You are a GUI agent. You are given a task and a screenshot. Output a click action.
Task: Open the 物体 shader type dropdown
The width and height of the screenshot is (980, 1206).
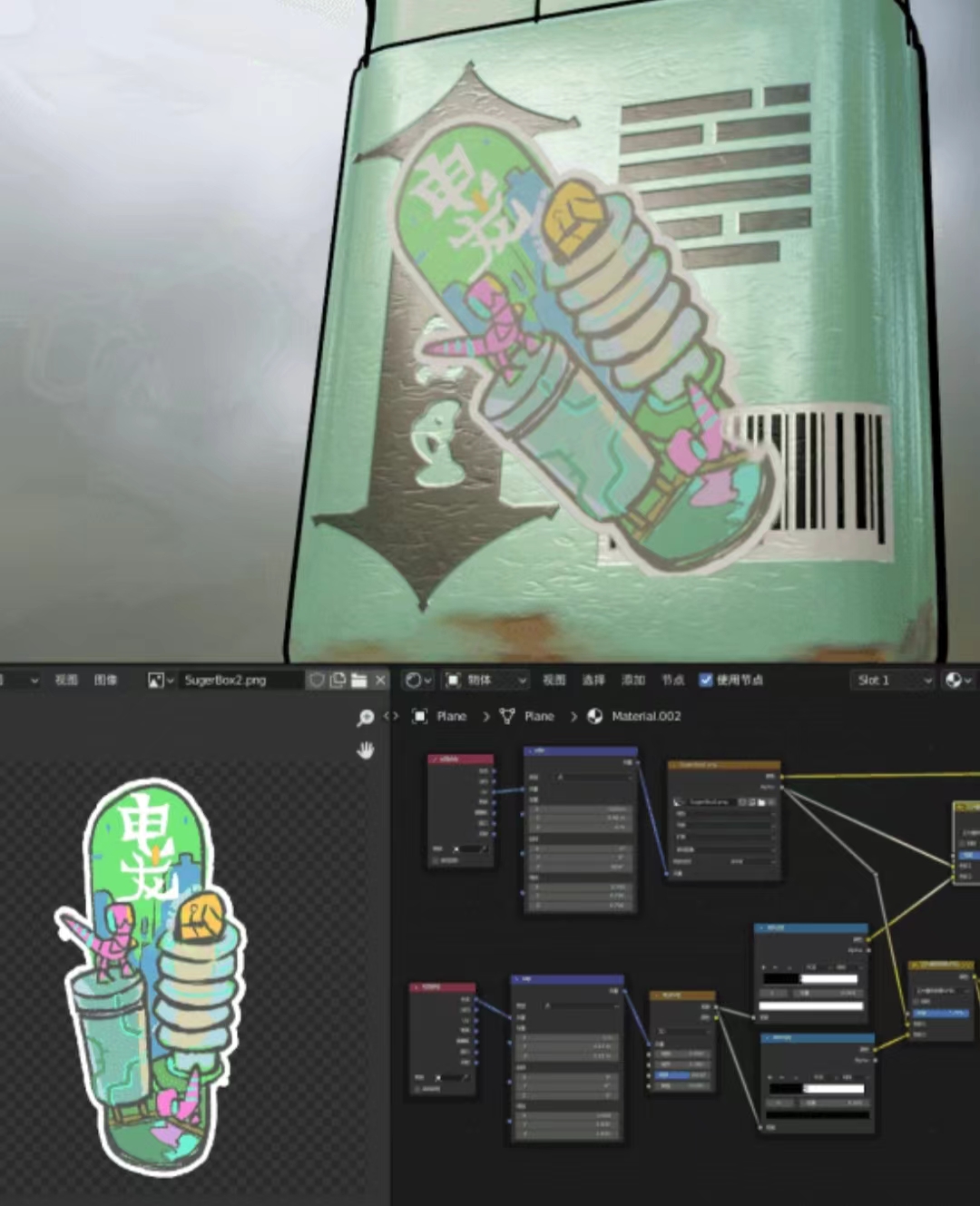pos(485,680)
